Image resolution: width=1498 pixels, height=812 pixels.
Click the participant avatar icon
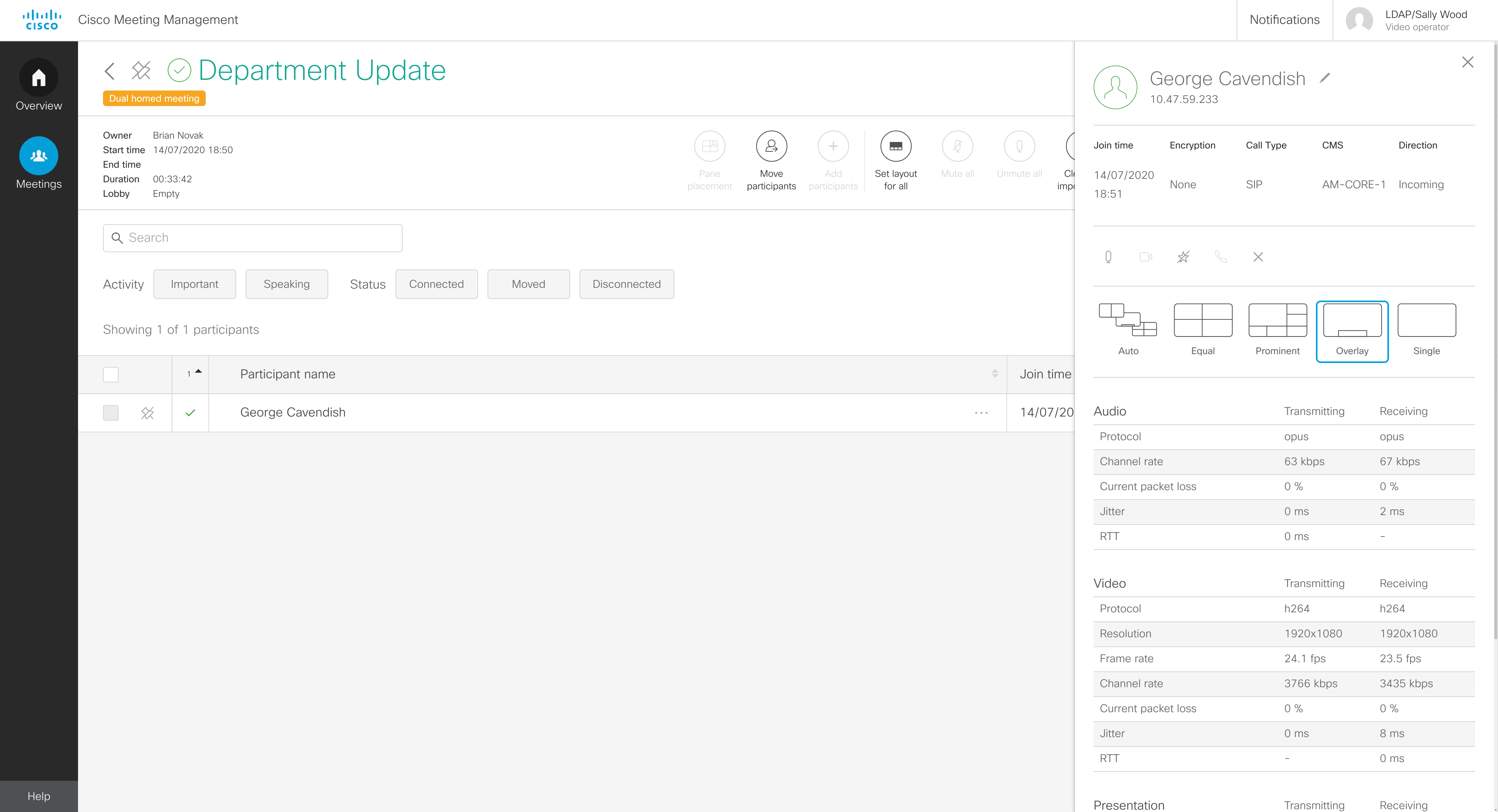tap(1115, 87)
